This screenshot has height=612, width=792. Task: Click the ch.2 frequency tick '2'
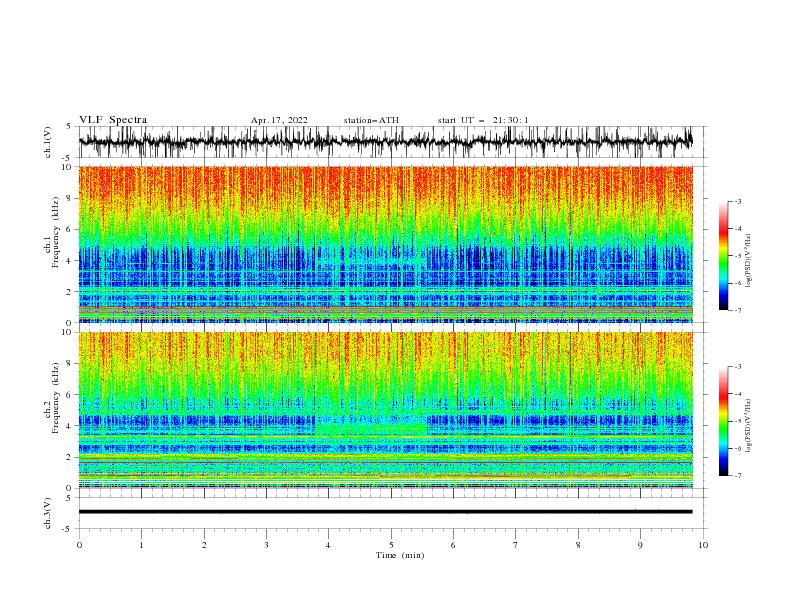tap(69, 457)
